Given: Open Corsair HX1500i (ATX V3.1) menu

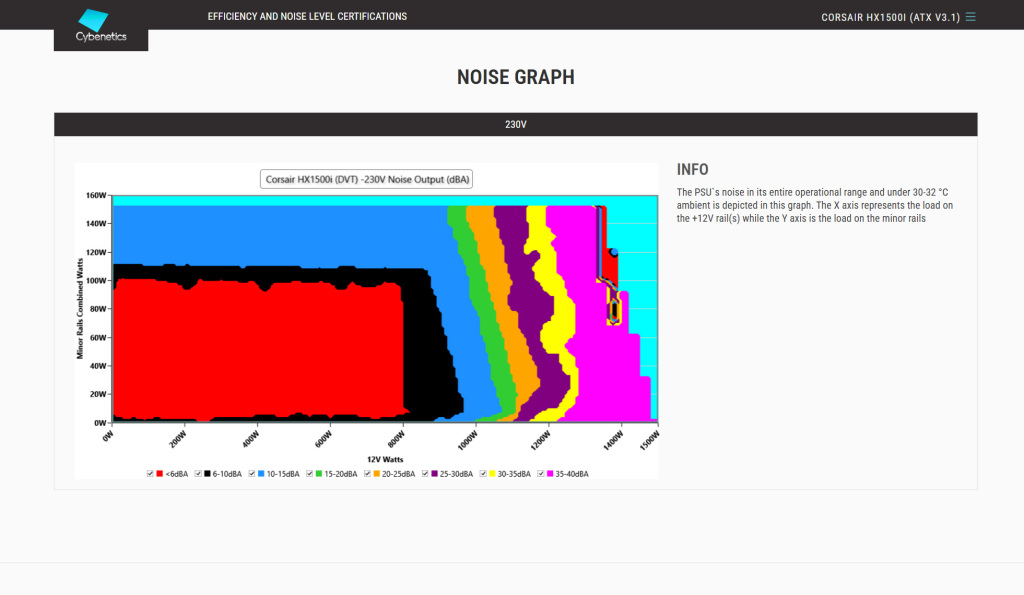Looking at the screenshot, I should pyautogui.click(x=890, y=17).
